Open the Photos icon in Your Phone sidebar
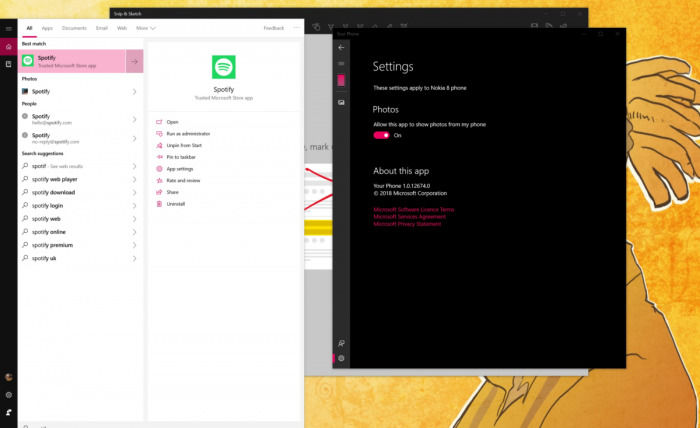The image size is (700, 428). pyautogui.click(x=341, y=102)
